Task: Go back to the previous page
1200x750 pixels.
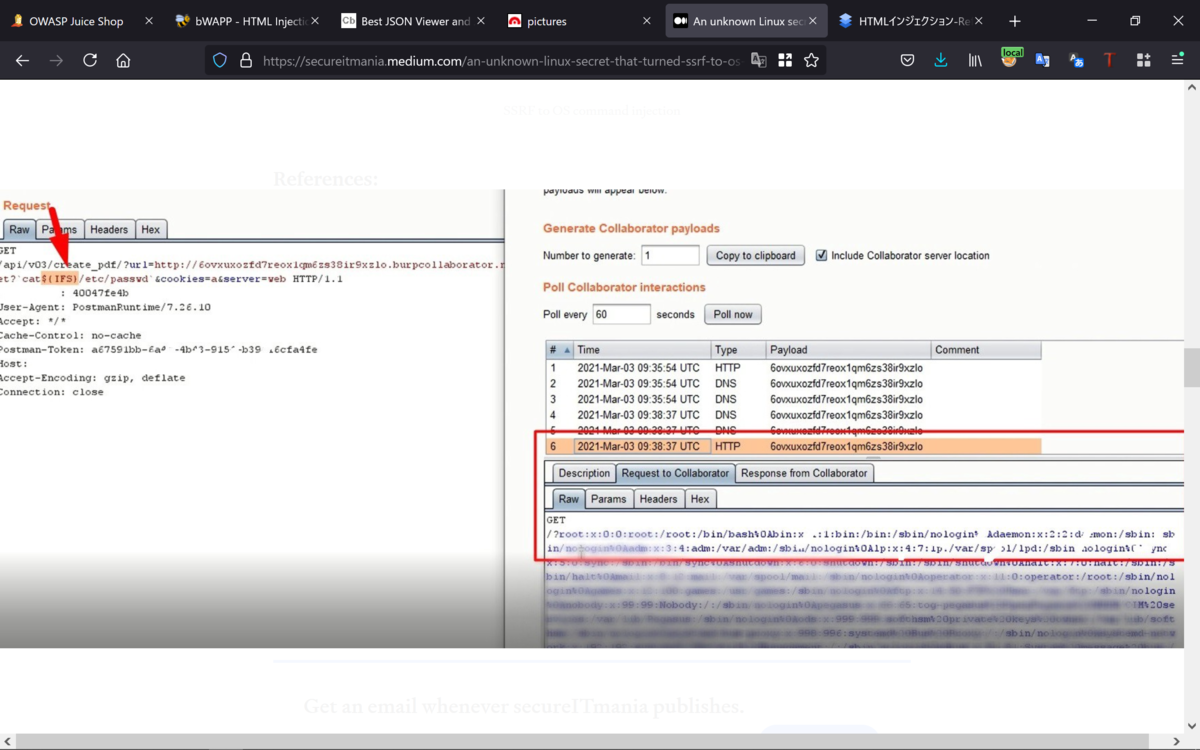Action: click(22, 60)
